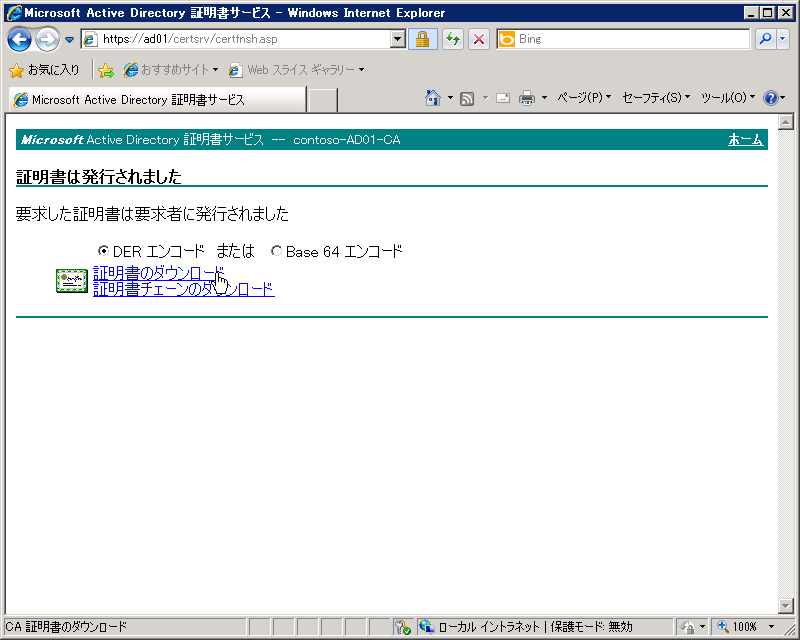Click the security lock icon

(422, 39)
